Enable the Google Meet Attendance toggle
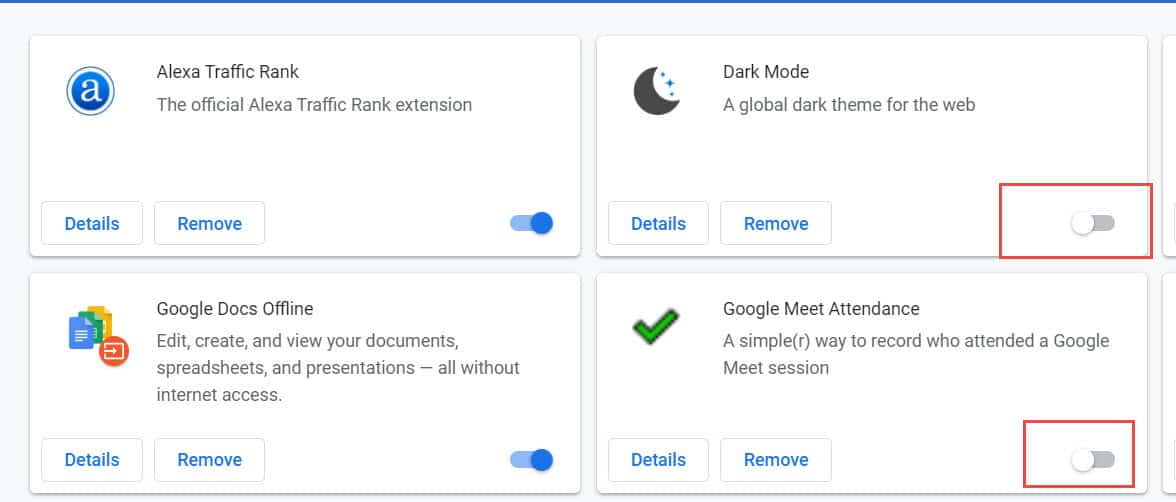The image size is (1176, 502). pos(1093,460)
